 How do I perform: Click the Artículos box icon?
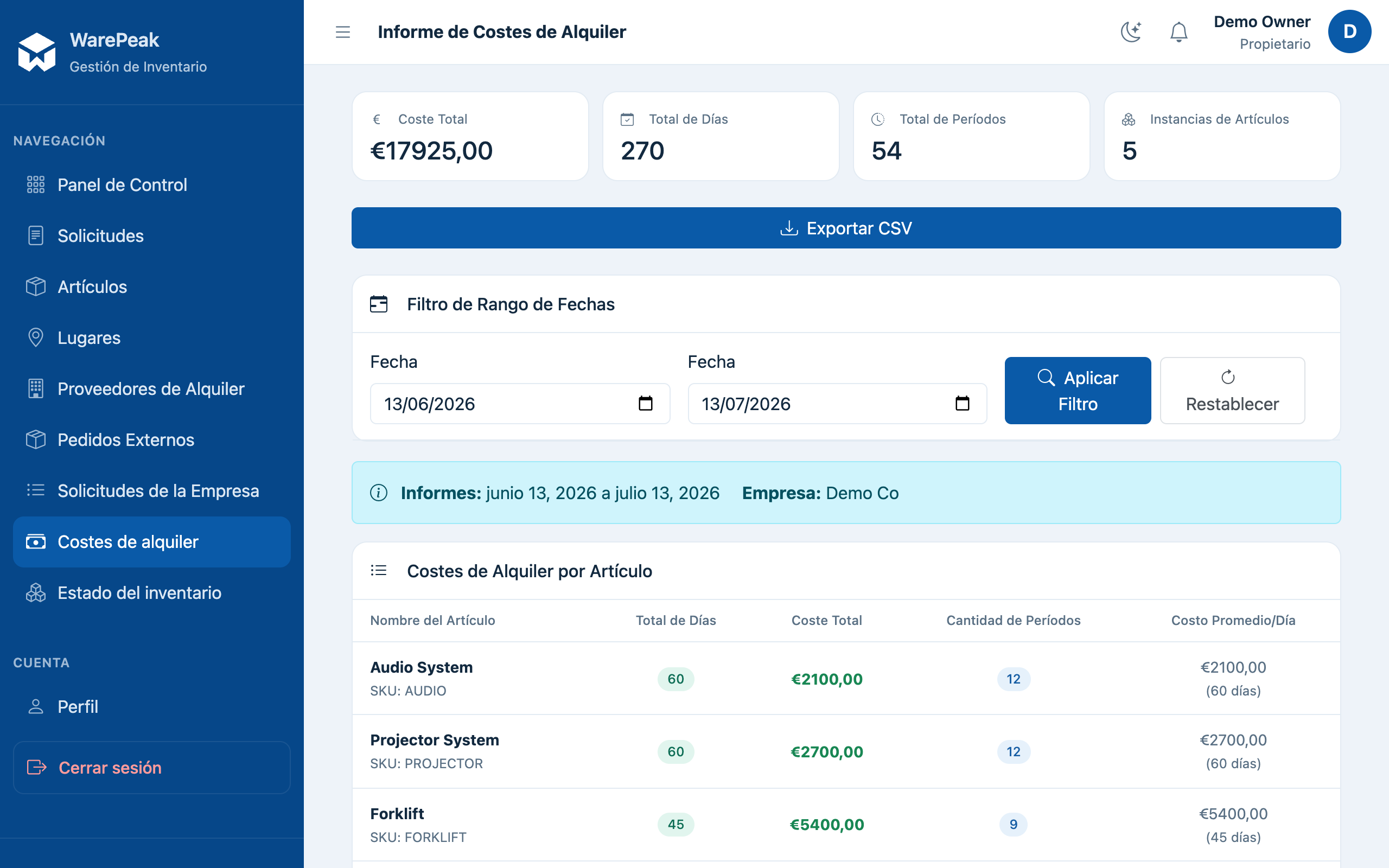point(36,287)
